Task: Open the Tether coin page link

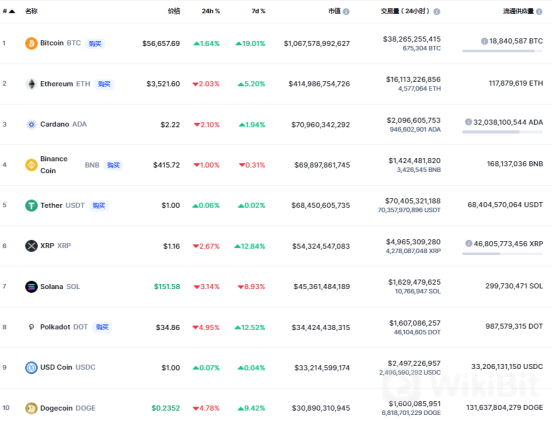Action: (x=51, y=205)
